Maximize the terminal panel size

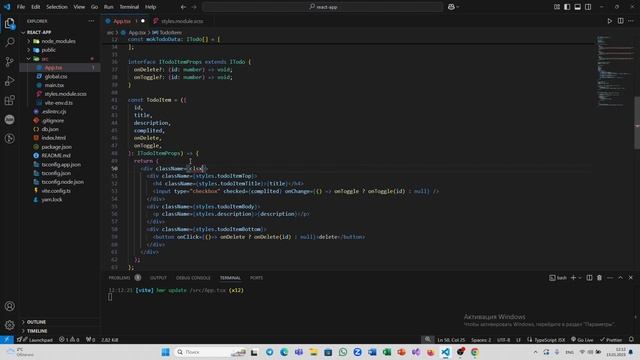[x=620, y=278]
